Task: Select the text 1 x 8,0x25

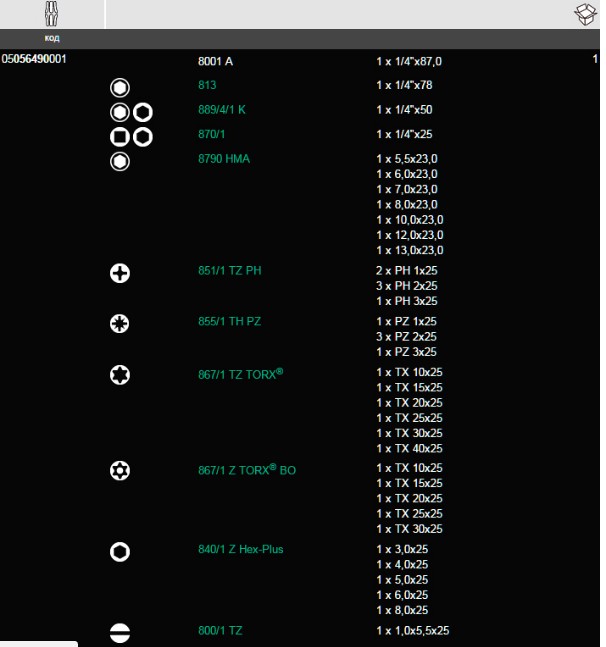Action: click(402, 610)
